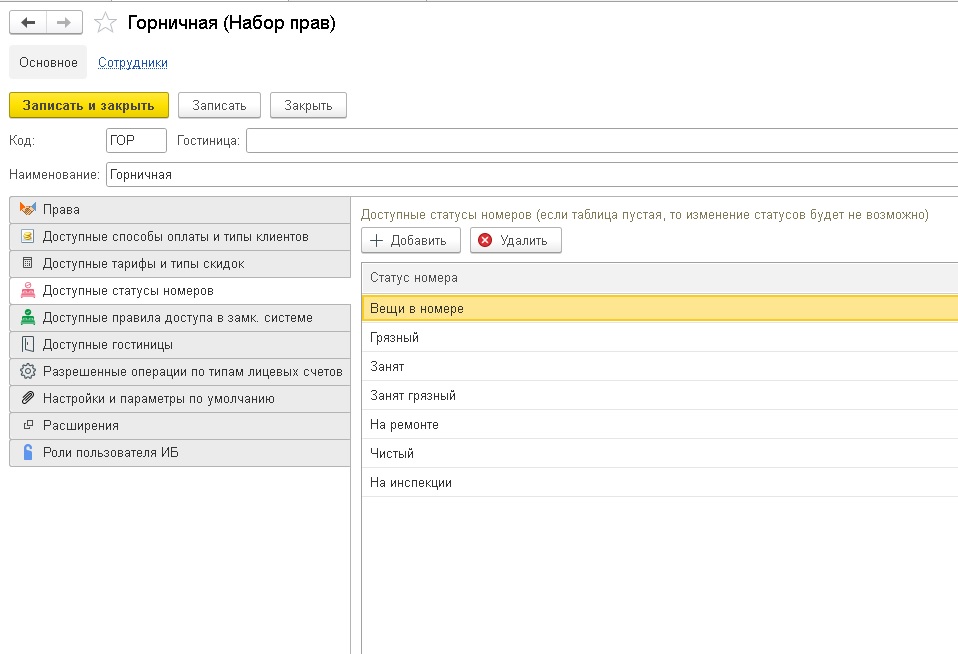Click the calculator icon beside Доступные тарифы
Image resolution: width=958 pixels, height=654 pixels.
click(28, 264)
